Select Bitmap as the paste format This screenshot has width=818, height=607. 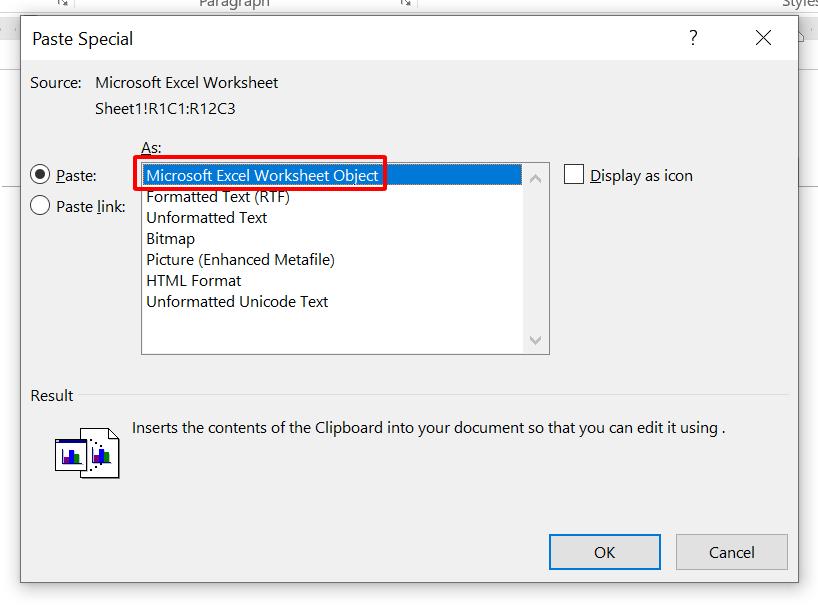(x=170, y=238)
